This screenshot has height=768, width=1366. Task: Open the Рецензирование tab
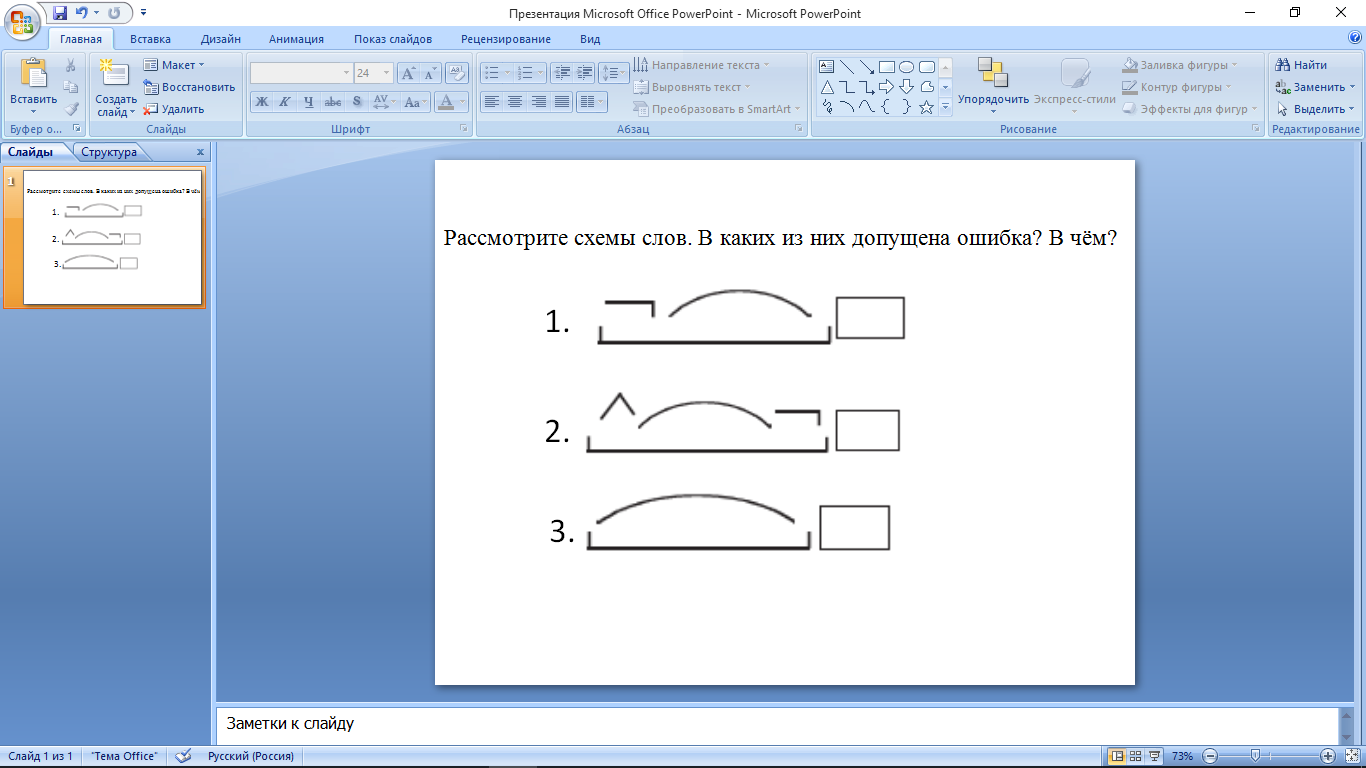click(x=506, y=39)
